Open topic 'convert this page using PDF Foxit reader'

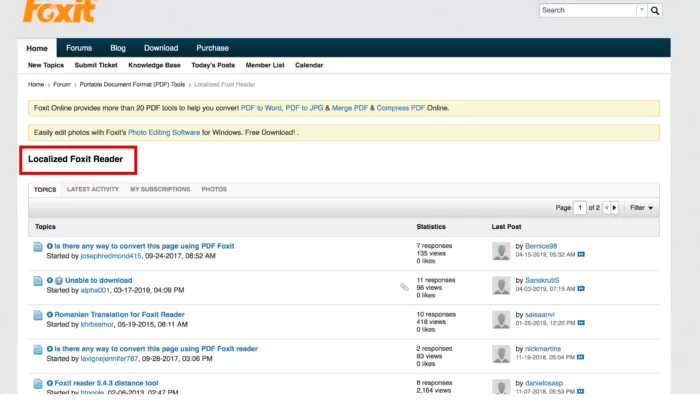click(156, 349)
